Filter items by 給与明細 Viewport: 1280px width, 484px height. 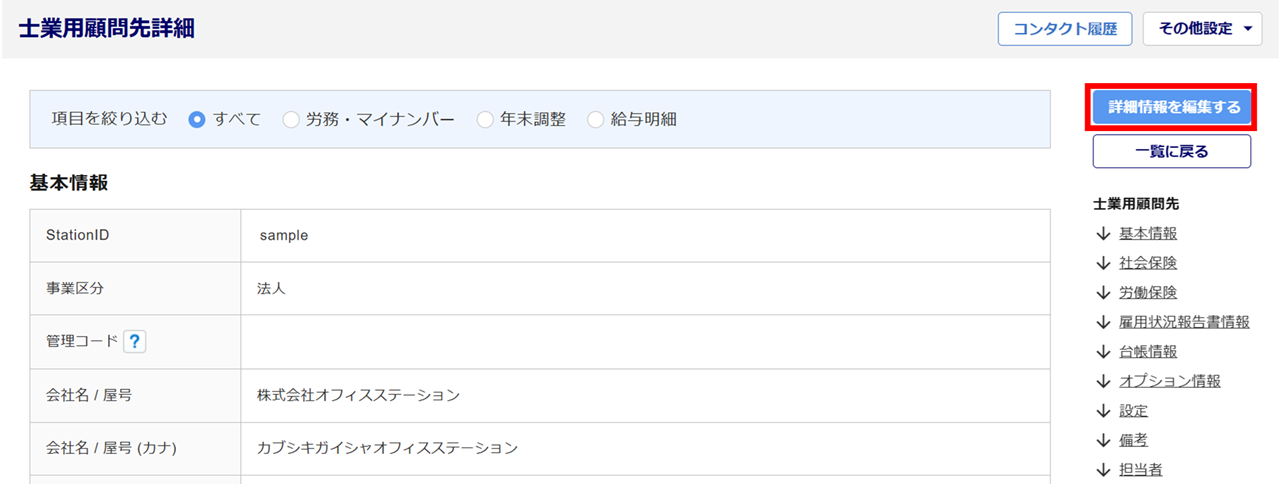pos(596,120)
